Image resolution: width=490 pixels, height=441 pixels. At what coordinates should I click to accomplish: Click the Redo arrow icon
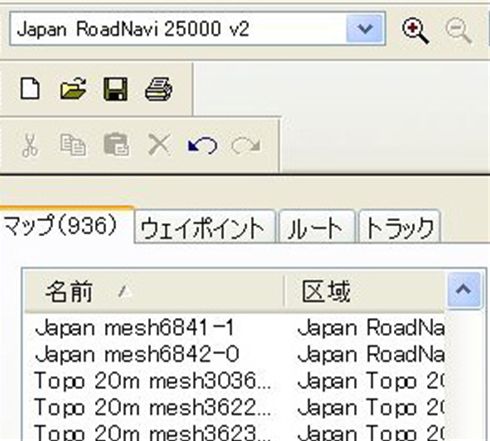(x=246, y=145)
